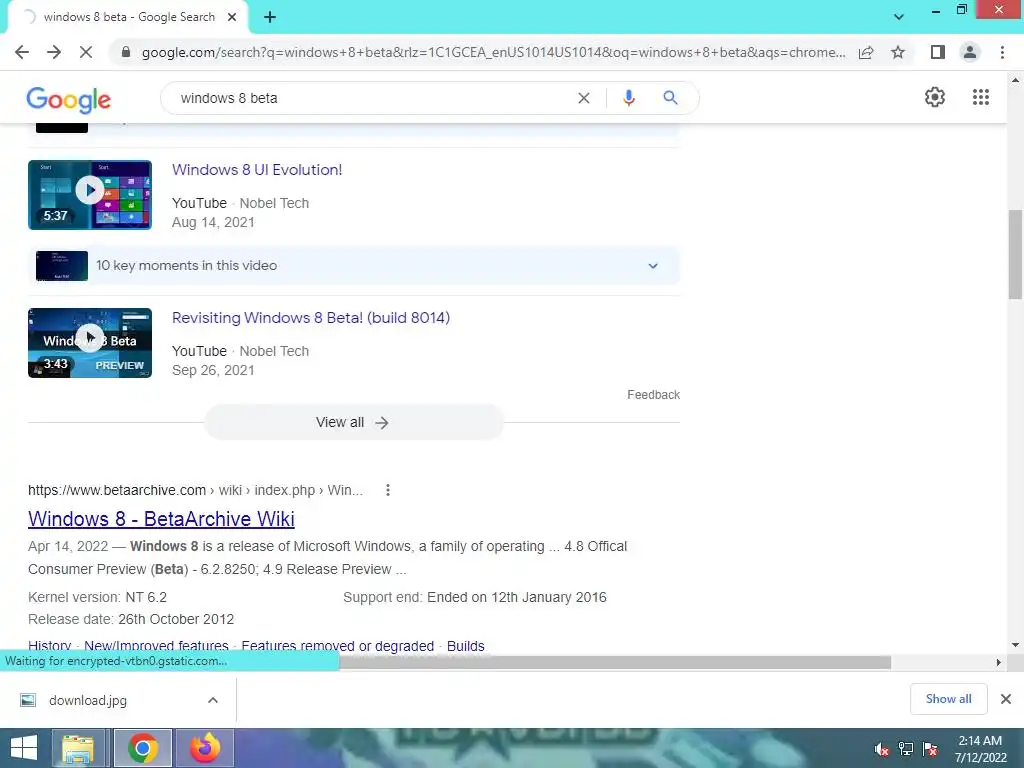Open the network tray icon
The width and height of the screenshot is (1024, 768).
pyautogui.click(x=906, y=749)
